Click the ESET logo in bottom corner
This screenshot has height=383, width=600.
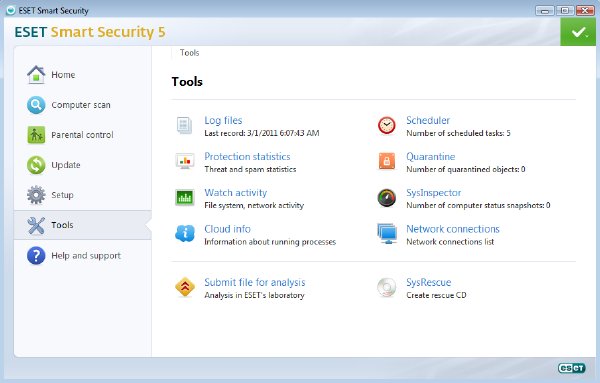[571, 368]
